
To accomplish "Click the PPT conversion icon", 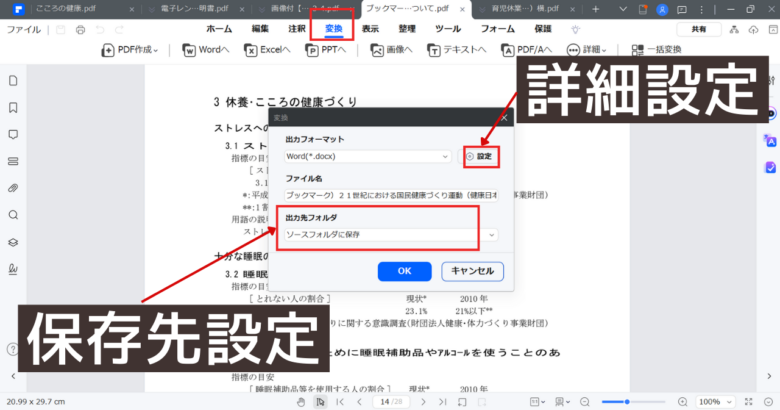I will pyautogui.click(x=325, y=50).
